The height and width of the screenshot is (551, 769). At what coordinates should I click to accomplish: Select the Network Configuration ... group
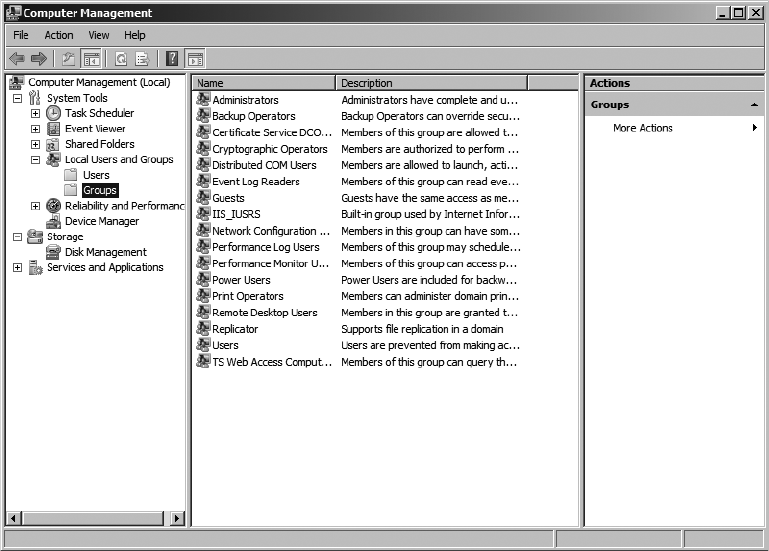(271, 231)
